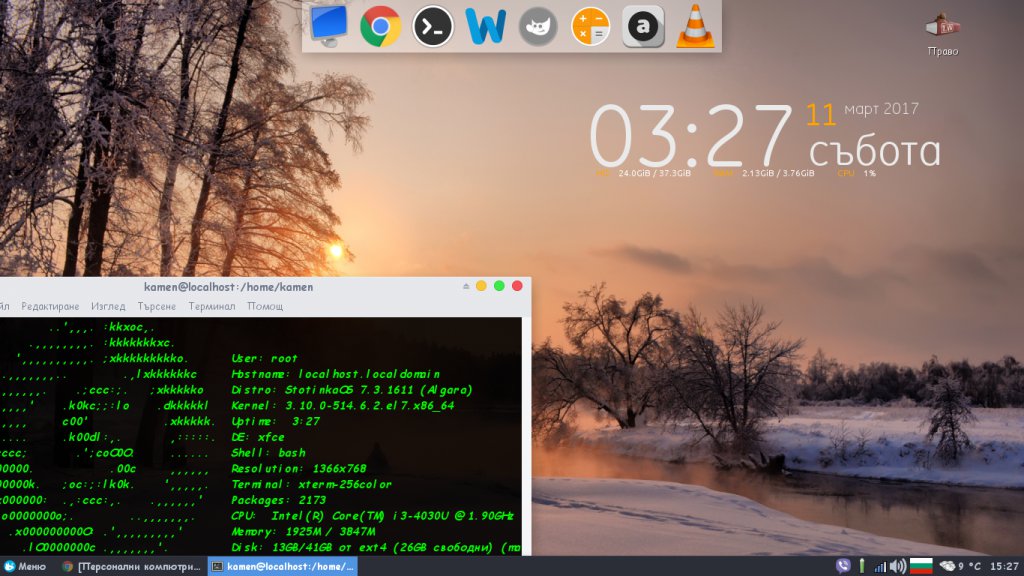Open the Помощ menu
This screenshot has width=1024, height=576.
pyautogui.click(x=265, y=306)
